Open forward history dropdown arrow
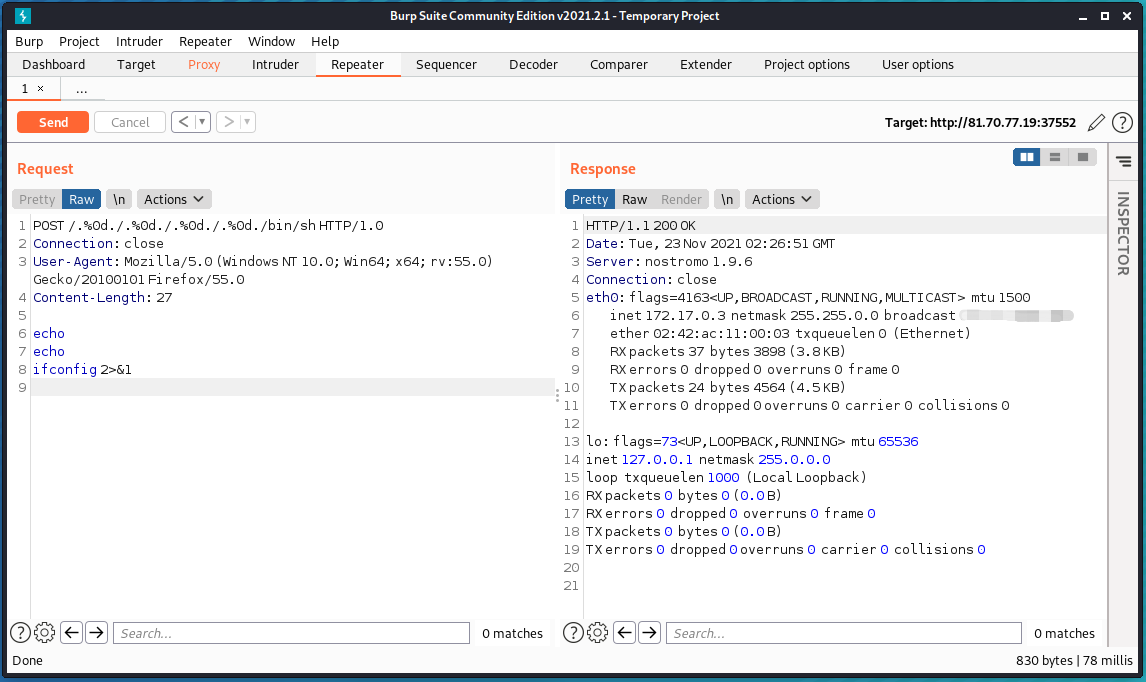 point(248,122)
